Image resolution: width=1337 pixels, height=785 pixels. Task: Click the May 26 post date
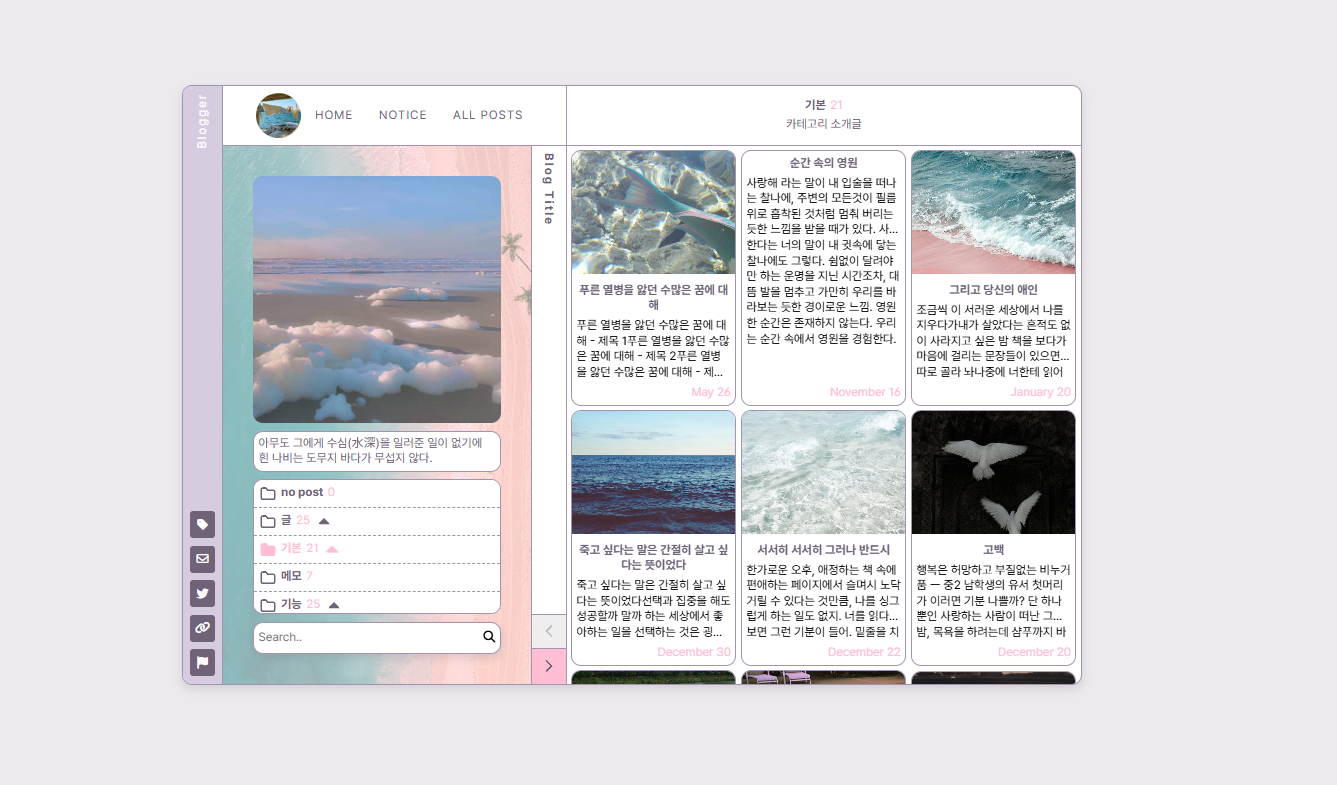(x=711, y=392)
